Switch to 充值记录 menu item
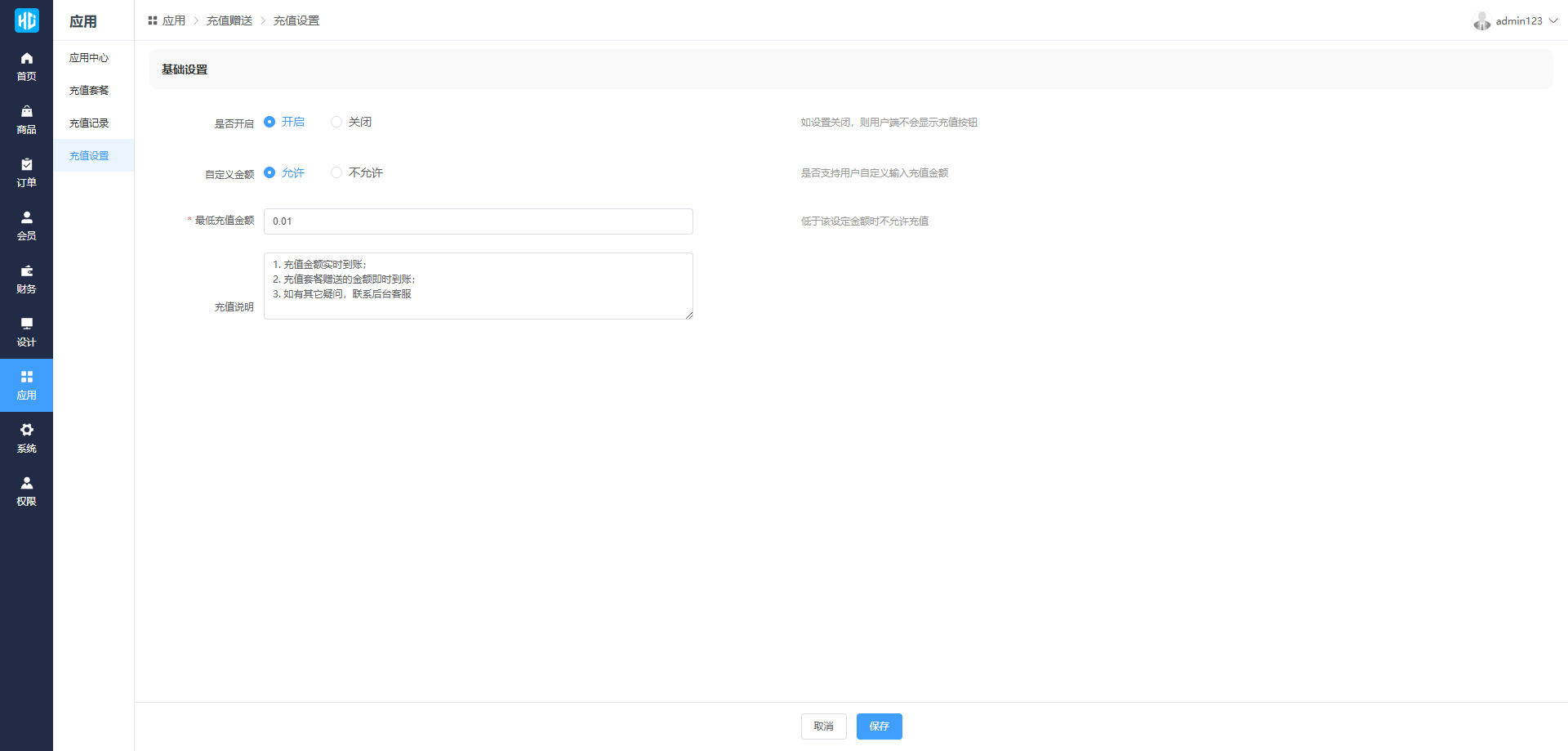The height and width of the screenshot is (751, 1568). coord(89,123)
